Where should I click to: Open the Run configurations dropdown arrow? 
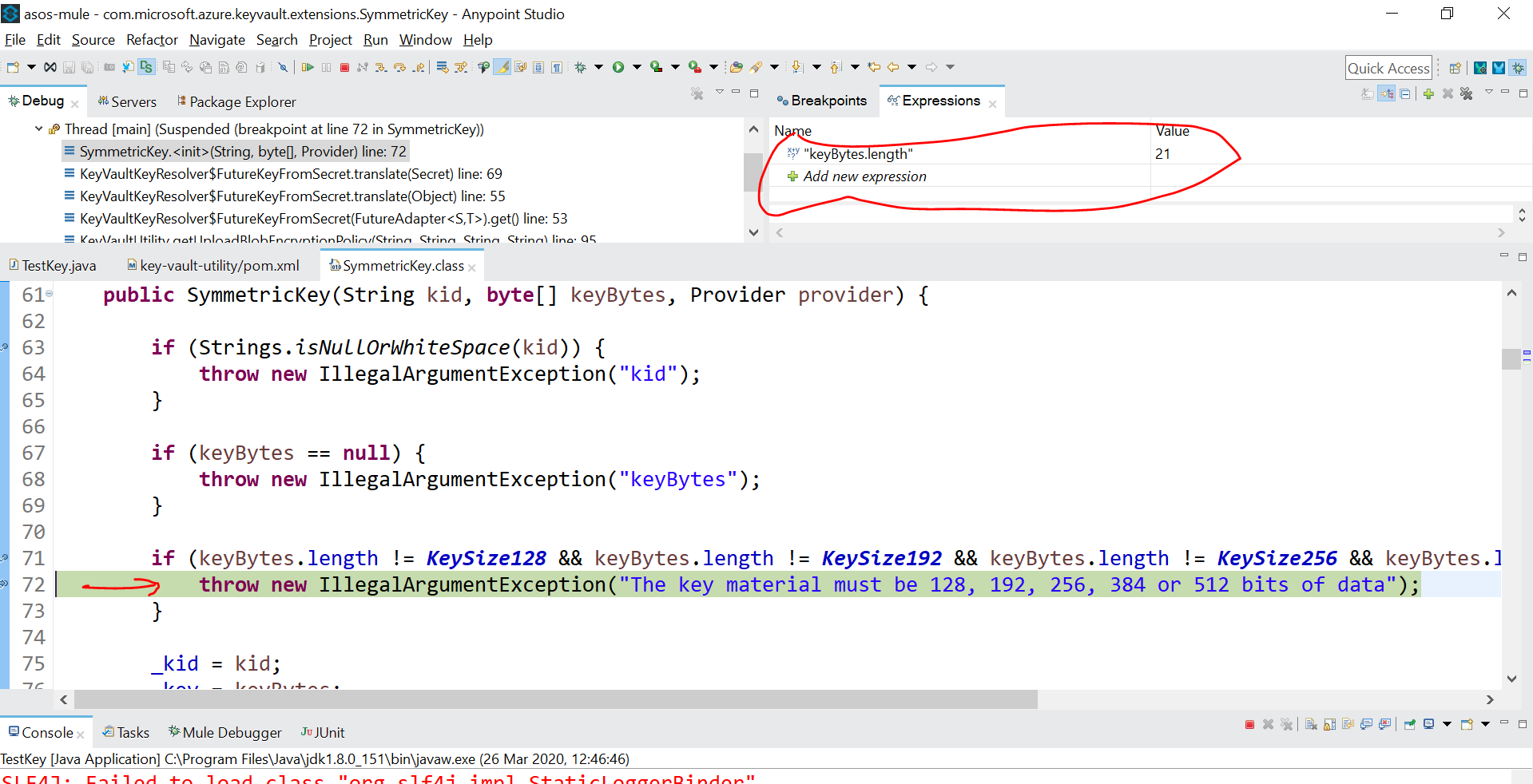tap(637, 67)
